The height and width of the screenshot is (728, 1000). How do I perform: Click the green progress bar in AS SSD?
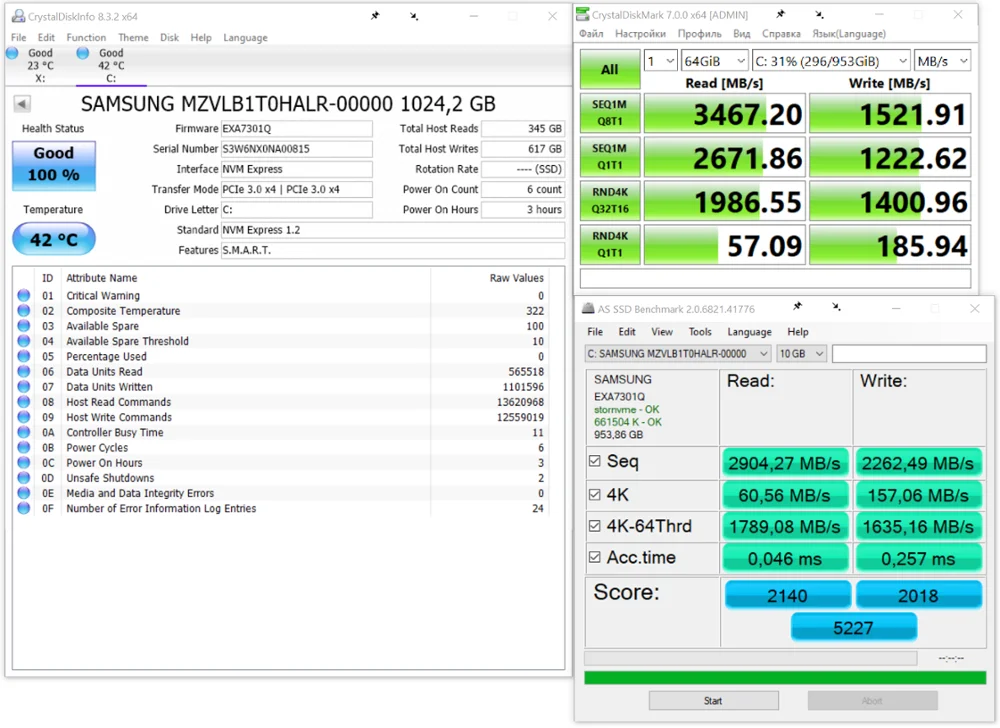784,677
